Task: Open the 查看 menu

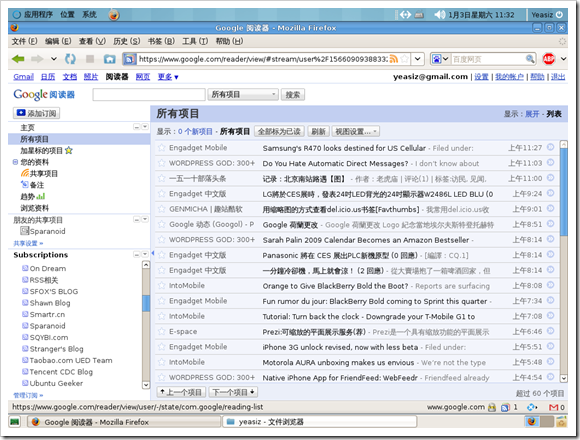Action: (92, 41)
